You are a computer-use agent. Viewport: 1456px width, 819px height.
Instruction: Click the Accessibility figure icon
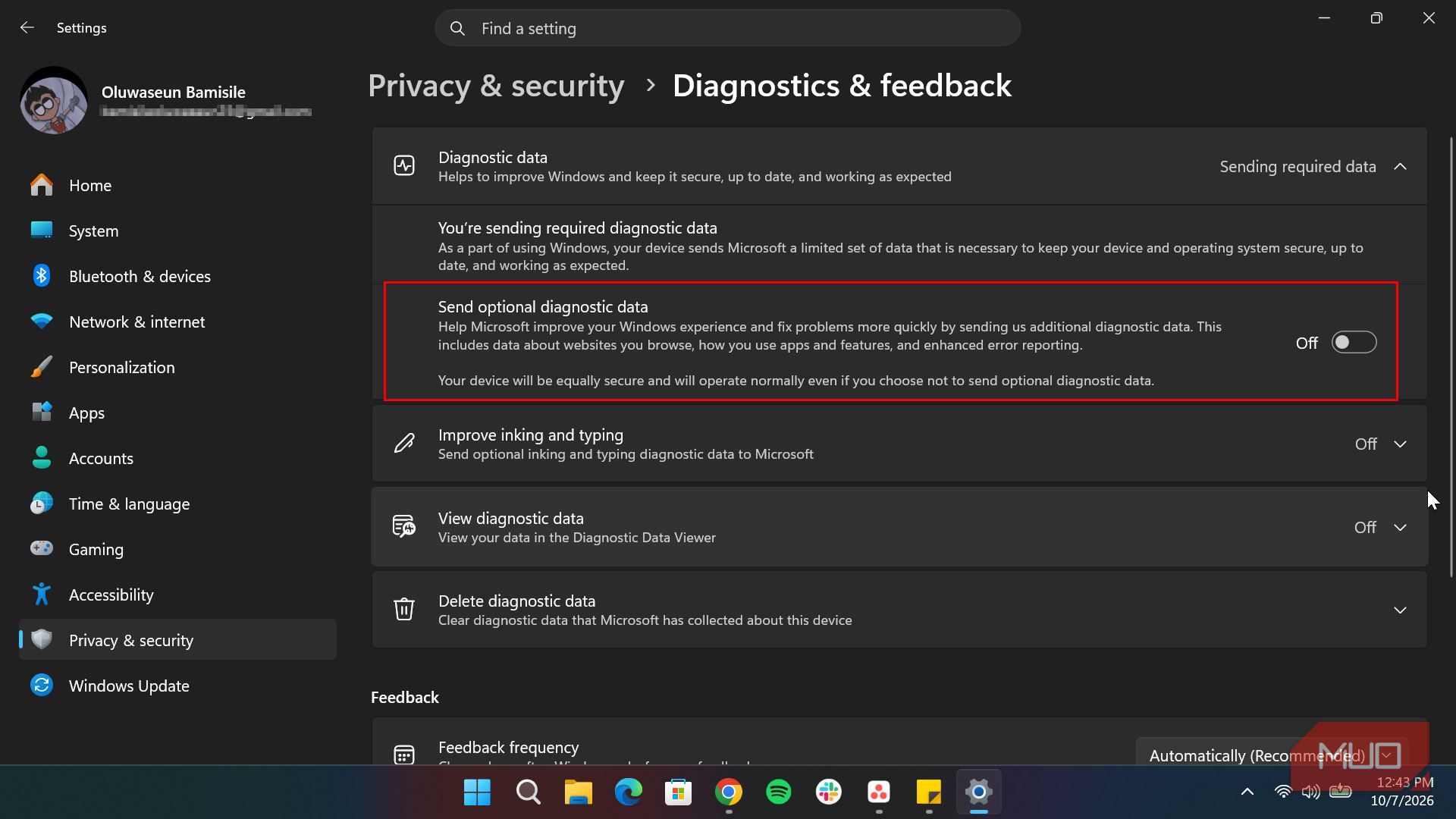tap(42, 595)
